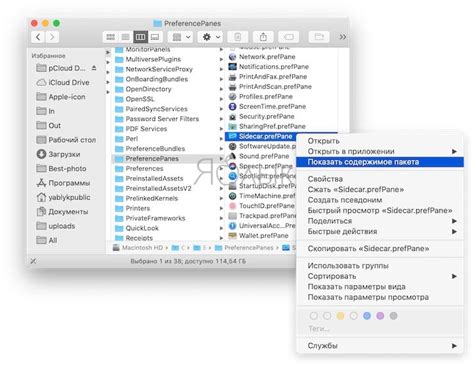
Task: Select SharingPref.prefPane file
Action: click(x=272, y=126)
